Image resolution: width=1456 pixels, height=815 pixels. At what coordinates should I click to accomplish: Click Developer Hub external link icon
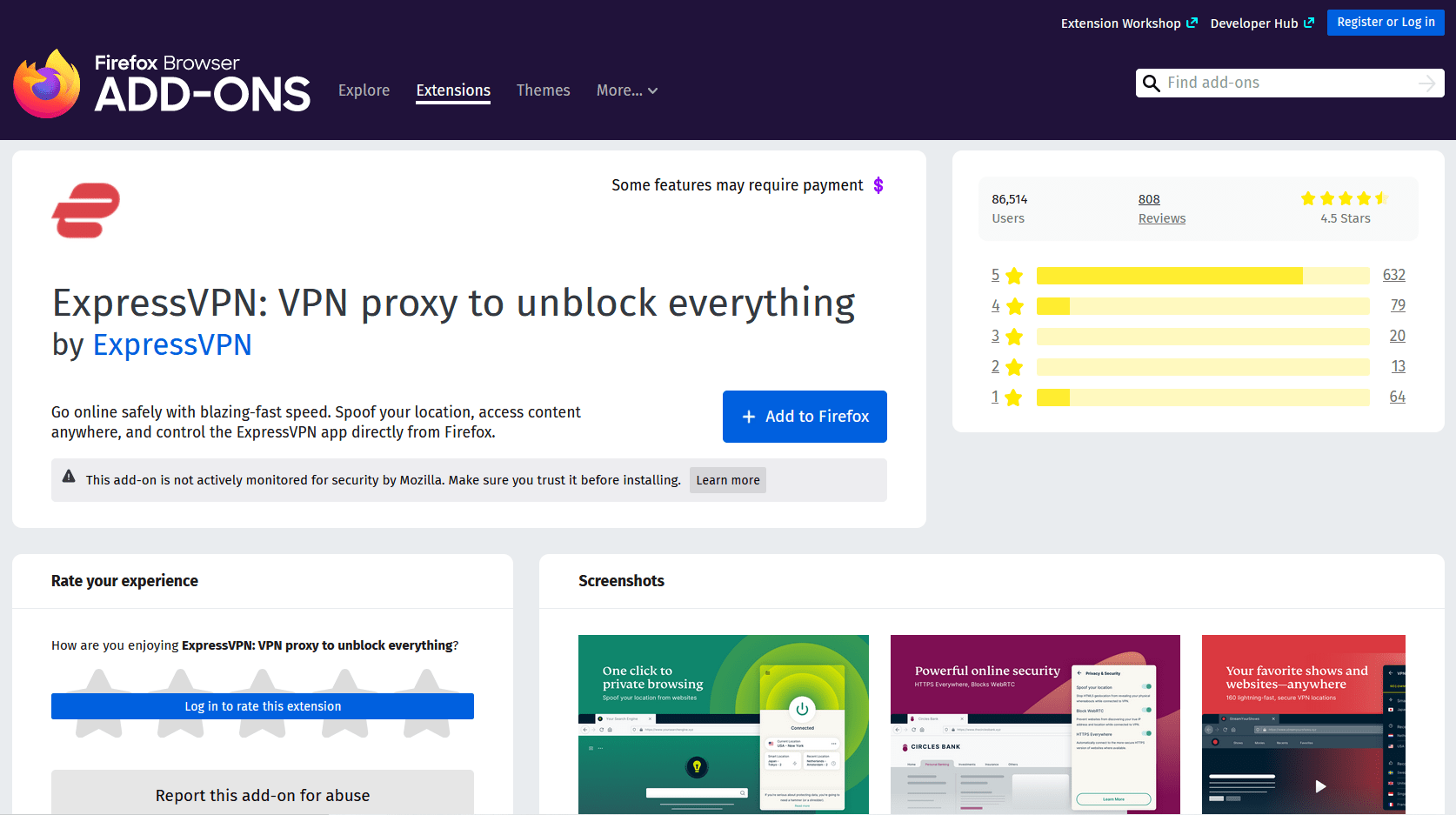tap(1309, 23)
